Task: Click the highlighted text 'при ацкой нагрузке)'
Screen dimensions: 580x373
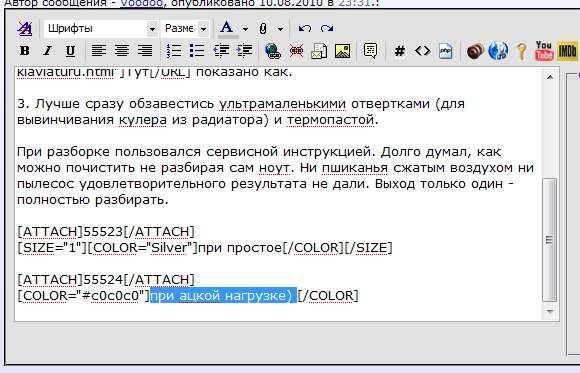Action: pos(223,295)
